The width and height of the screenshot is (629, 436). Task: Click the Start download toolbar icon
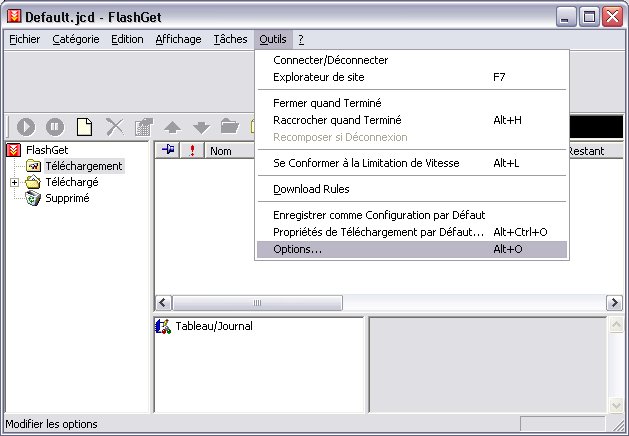[x=26, y=127]
